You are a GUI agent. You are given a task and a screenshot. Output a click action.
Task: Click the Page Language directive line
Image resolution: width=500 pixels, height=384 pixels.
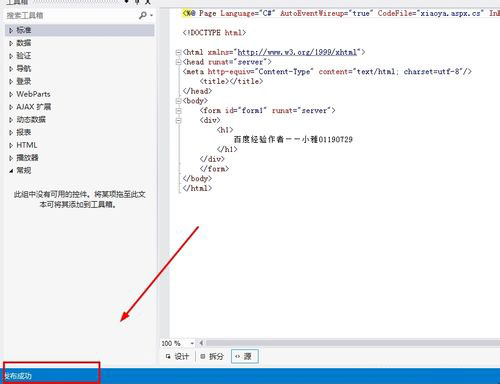click(x=341, y=13)
